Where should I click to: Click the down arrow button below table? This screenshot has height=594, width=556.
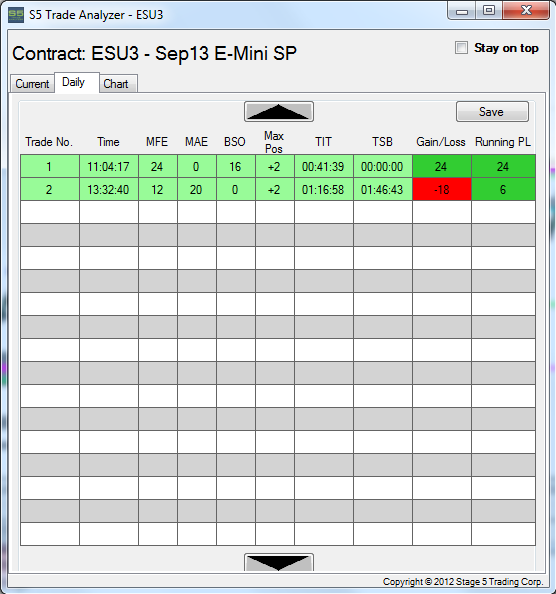(279, 562)
